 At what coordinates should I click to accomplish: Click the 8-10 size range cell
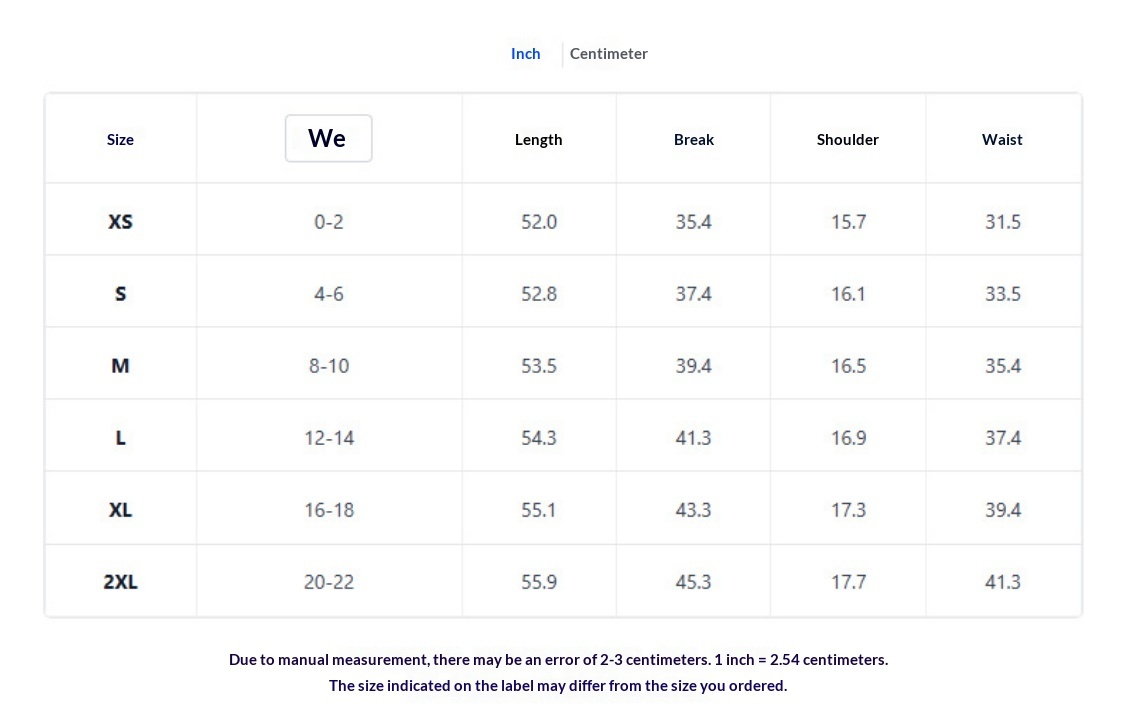[328, 366]
